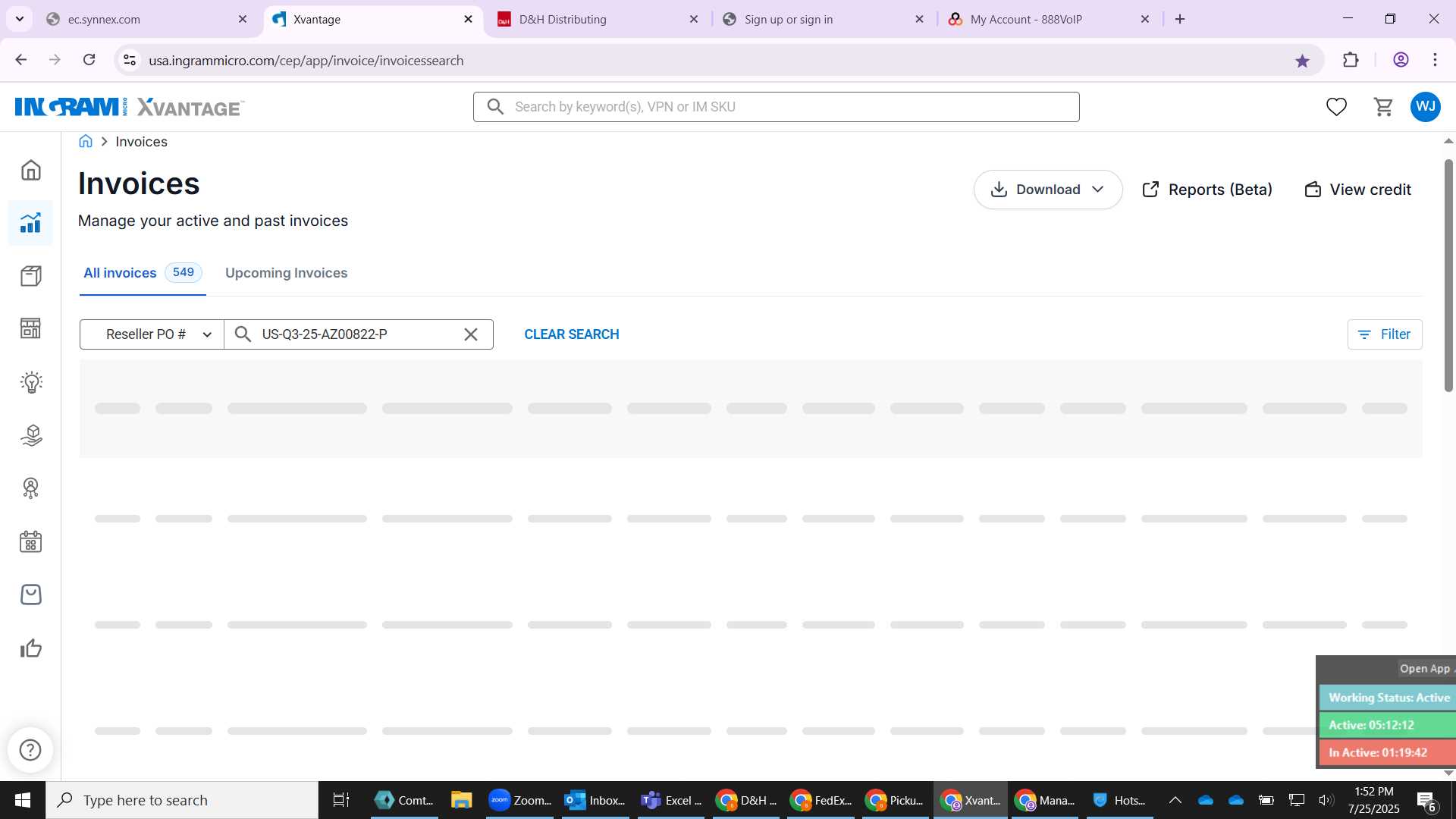Open the help question mark icon
1456x819 pixels.
pos(30,750)
